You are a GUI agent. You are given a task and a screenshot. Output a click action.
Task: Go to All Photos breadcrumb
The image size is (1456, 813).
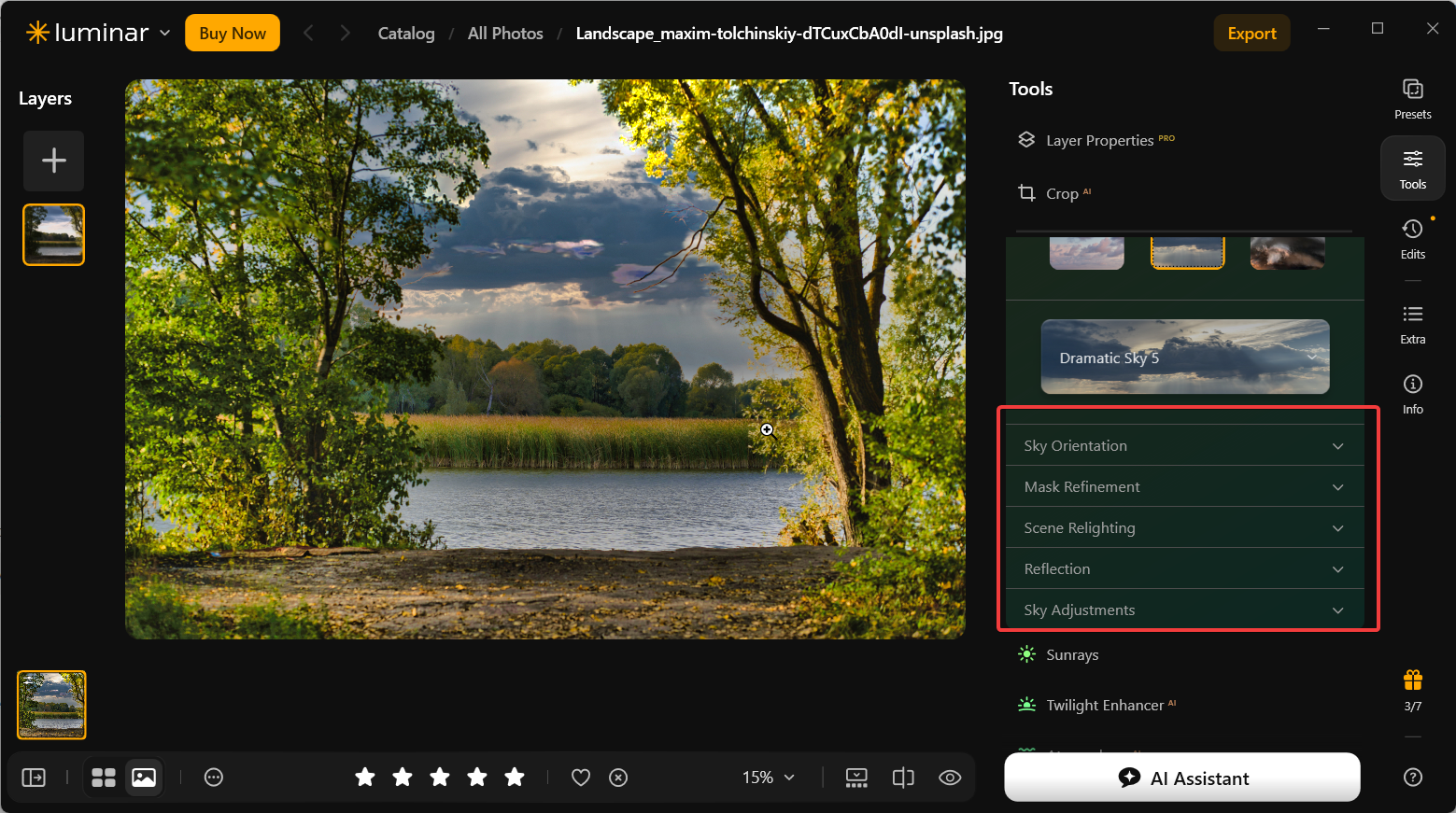click(505, 34)
